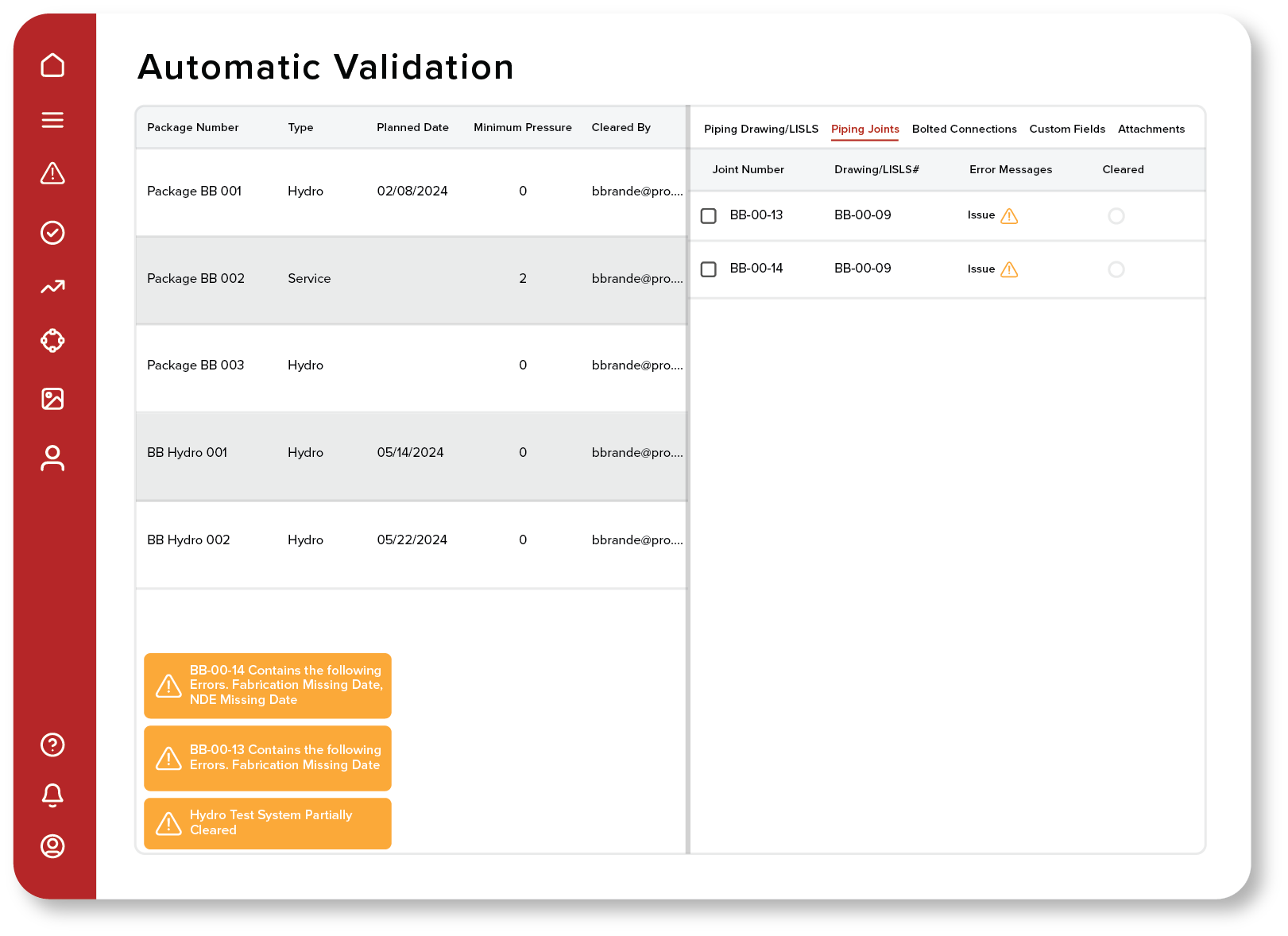
Task: Open the trends chart icon in the sidebar
Action: (x=52, y=287)
